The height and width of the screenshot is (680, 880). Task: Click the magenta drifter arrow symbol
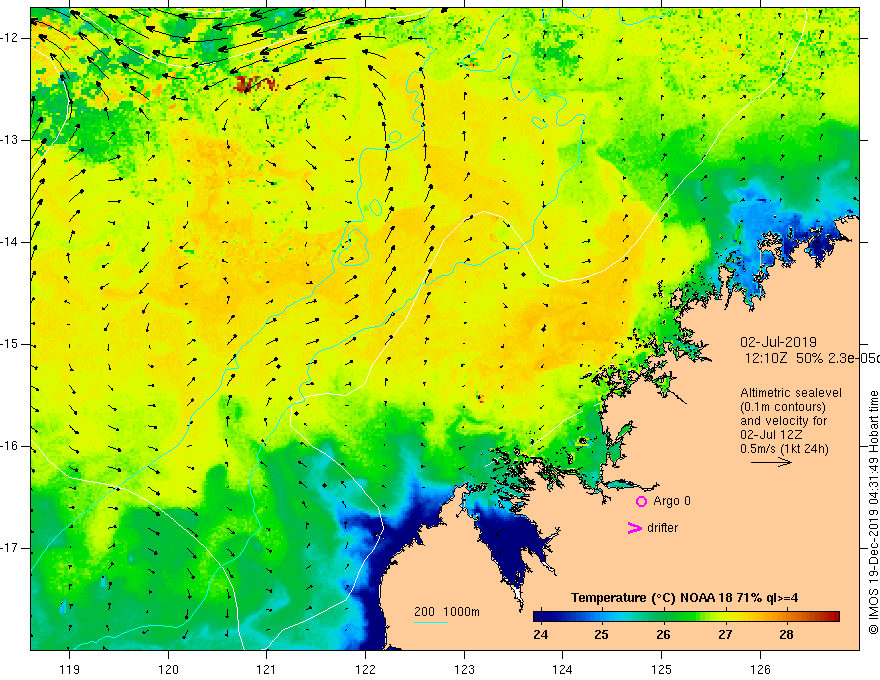(x=634, y=528)
